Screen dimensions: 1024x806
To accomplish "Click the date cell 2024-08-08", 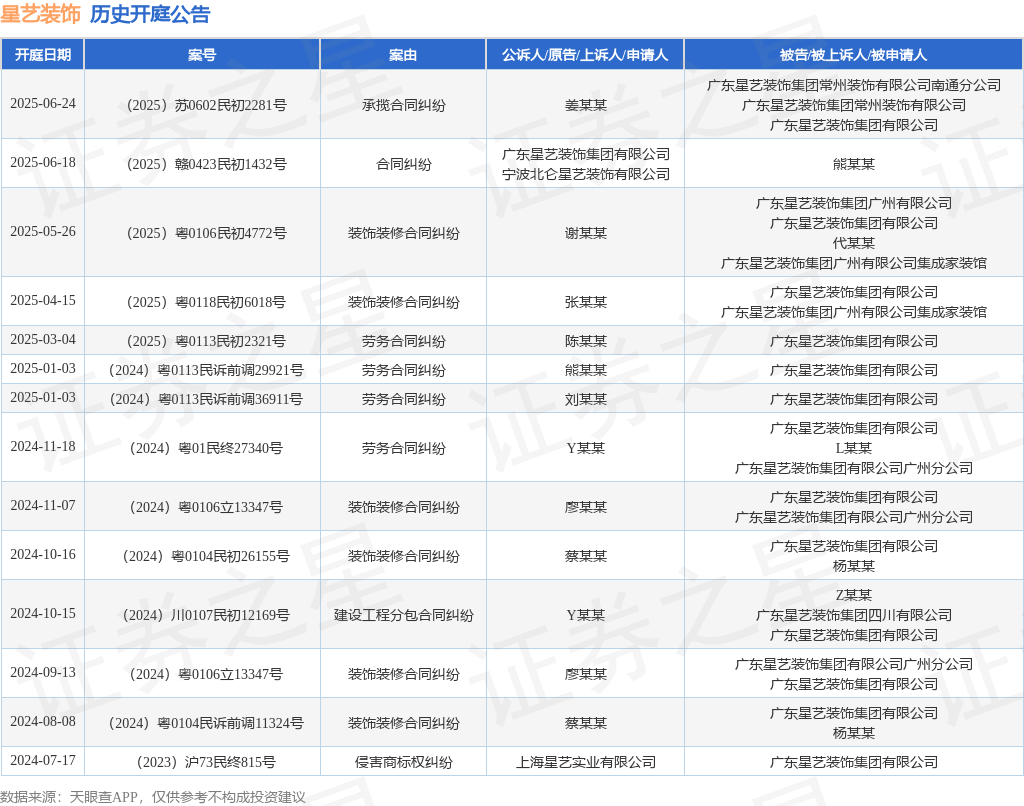I will click(42, 722).
